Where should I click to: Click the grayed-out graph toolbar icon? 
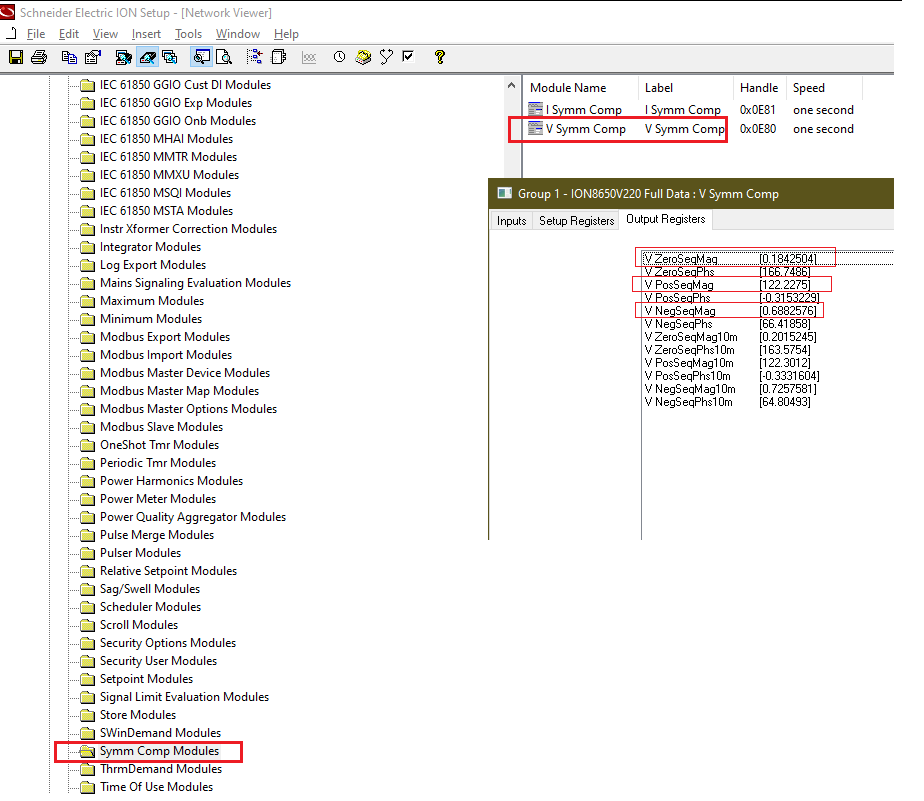309,57
